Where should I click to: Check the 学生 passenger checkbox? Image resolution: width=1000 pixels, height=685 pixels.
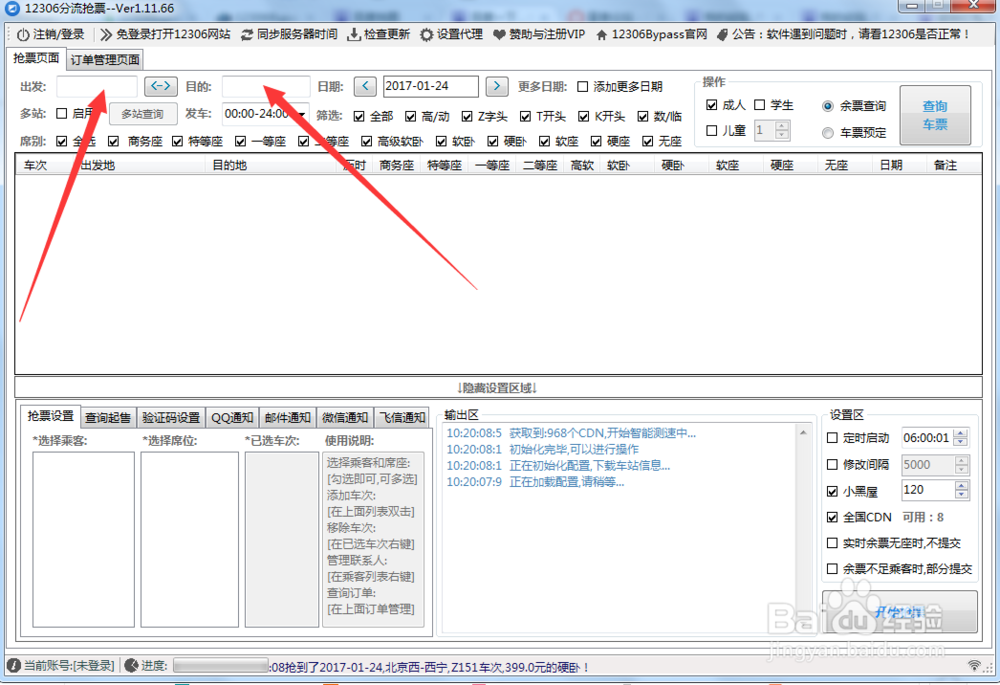pos(760,105)
